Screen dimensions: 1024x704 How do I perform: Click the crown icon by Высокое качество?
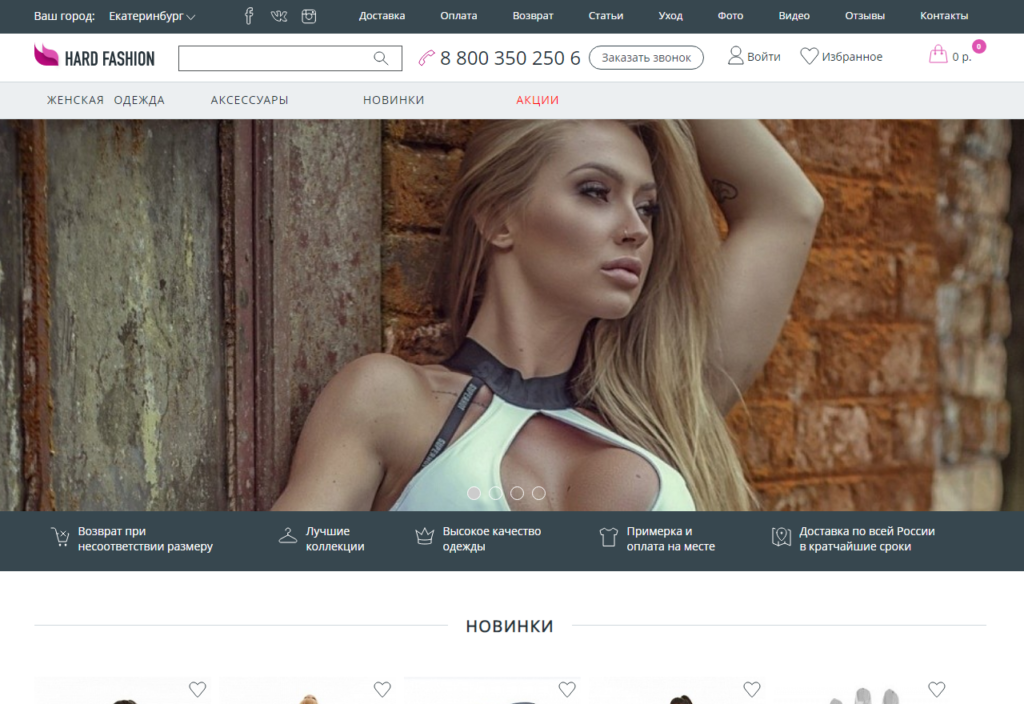coord(424,536)
